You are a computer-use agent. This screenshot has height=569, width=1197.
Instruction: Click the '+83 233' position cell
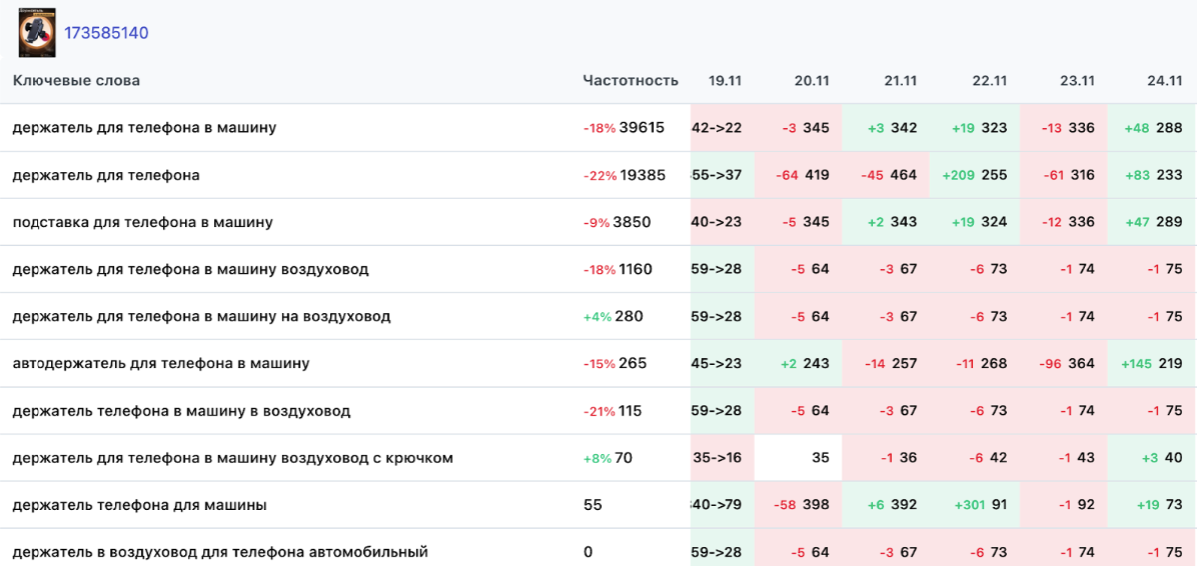1152,175
